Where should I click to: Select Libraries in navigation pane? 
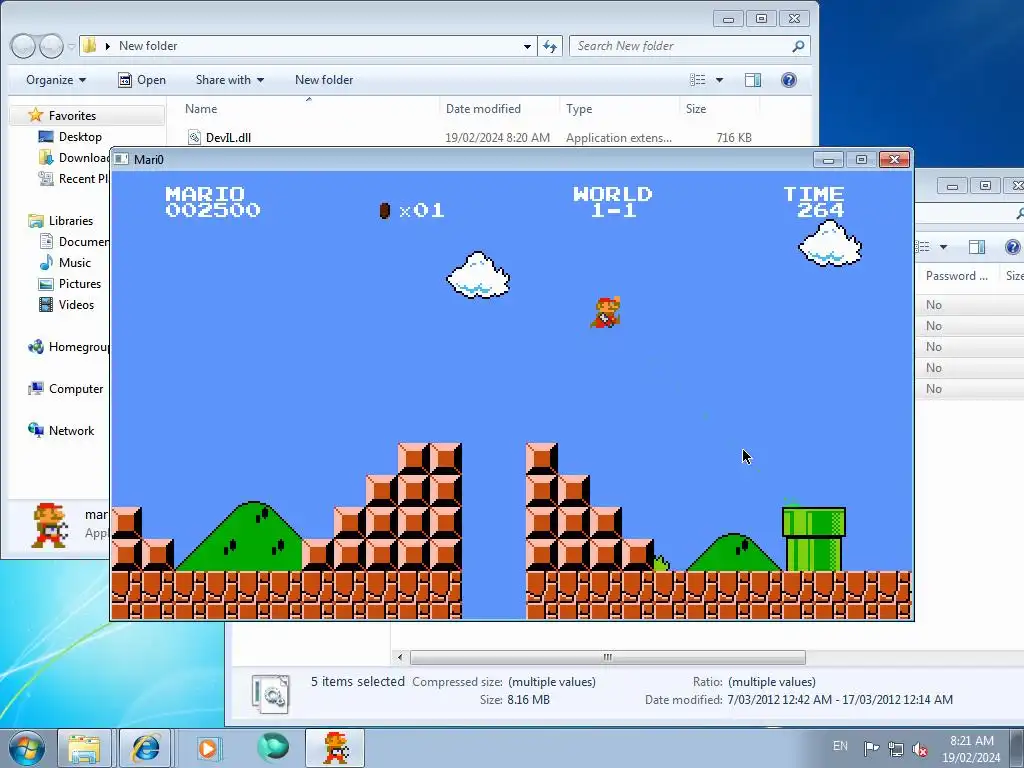(x=71, y=221)
